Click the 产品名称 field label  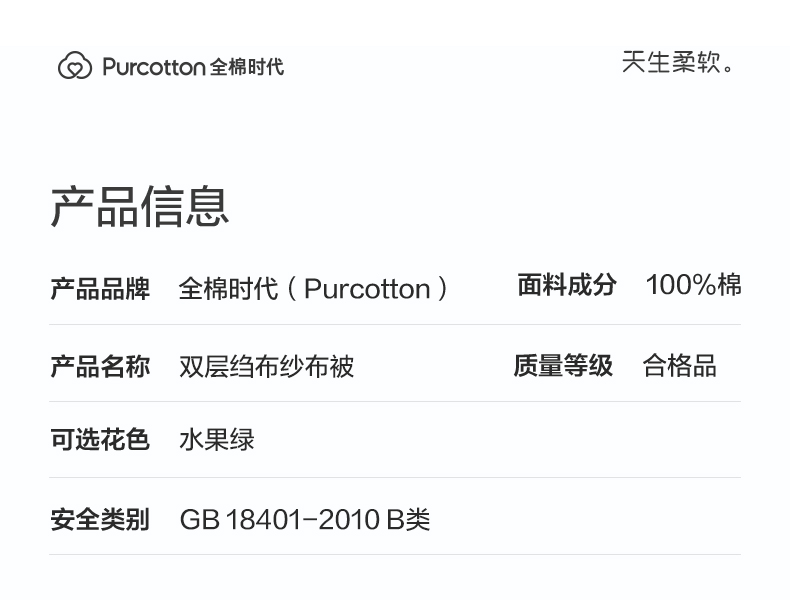(x=100, y=366)
